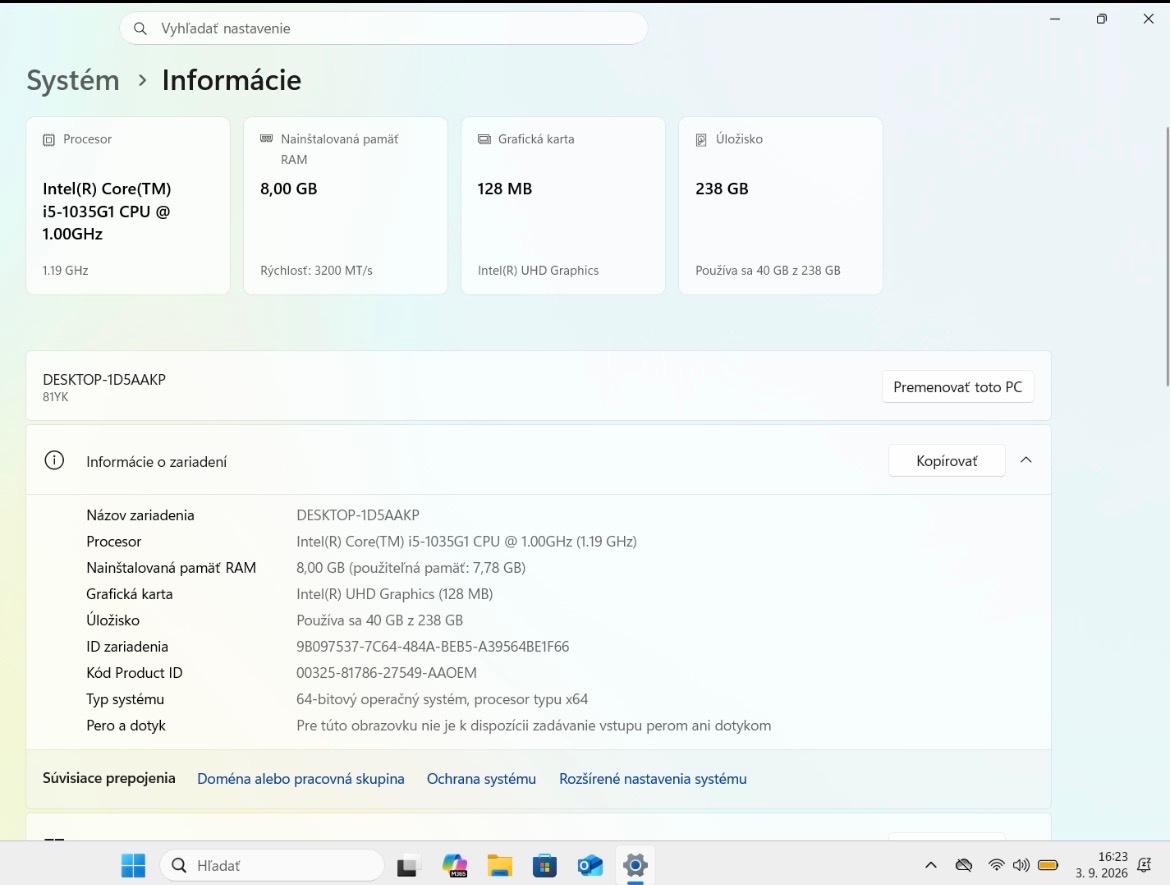Screen dimensions: 1170x885
Task: Click the Informácie page title
Action: (x=232, y=81)
